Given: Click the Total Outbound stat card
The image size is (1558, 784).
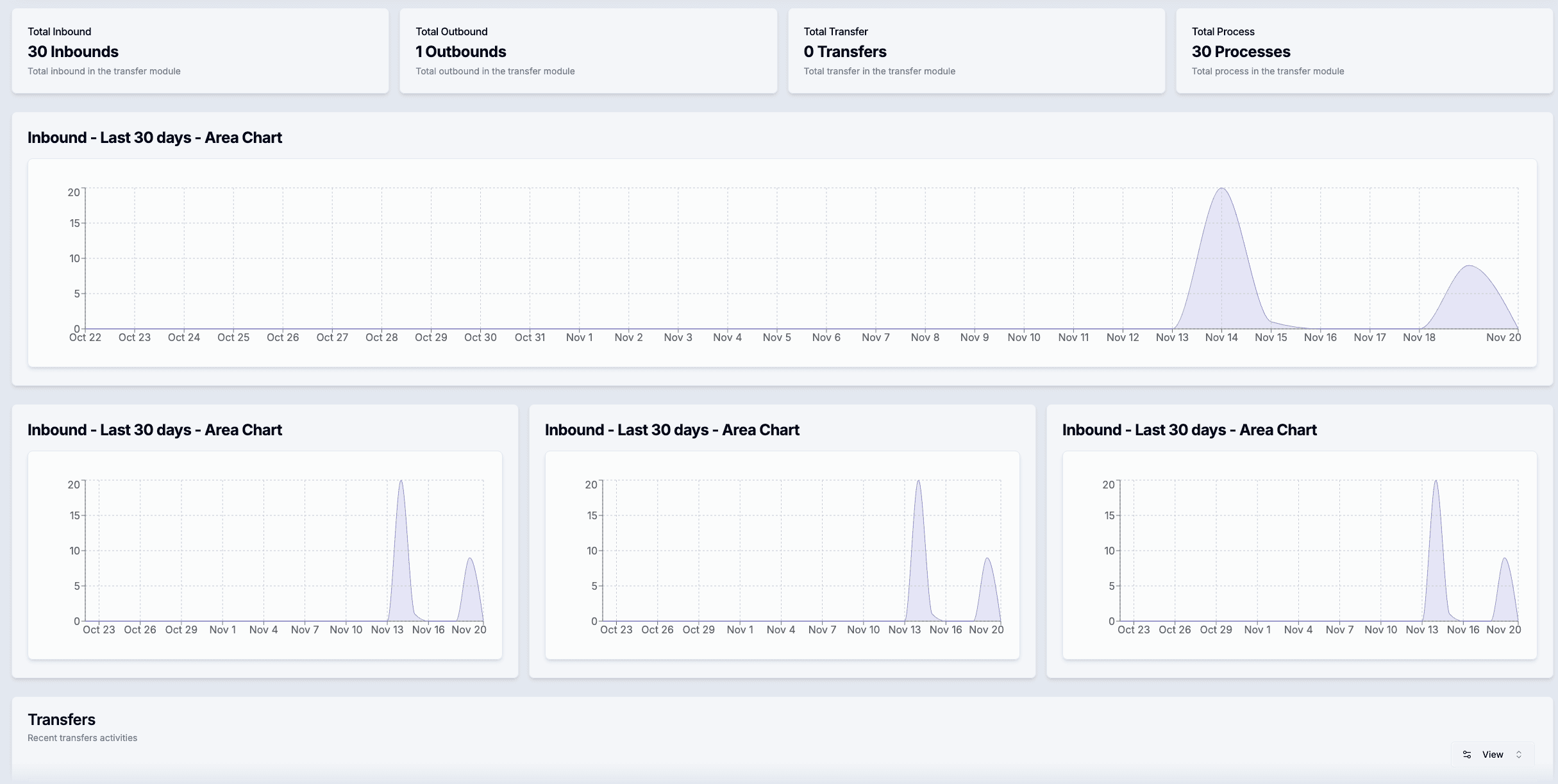Looking at the screenshot, I should coord(588,51).
